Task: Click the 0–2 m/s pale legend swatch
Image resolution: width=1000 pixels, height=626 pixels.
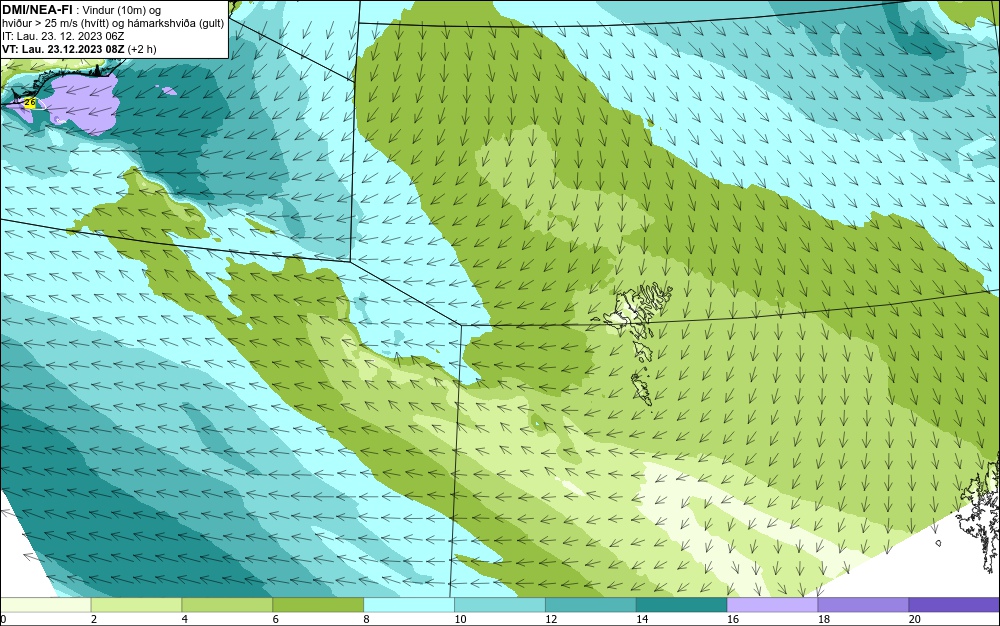Action: tap(46, 605)
